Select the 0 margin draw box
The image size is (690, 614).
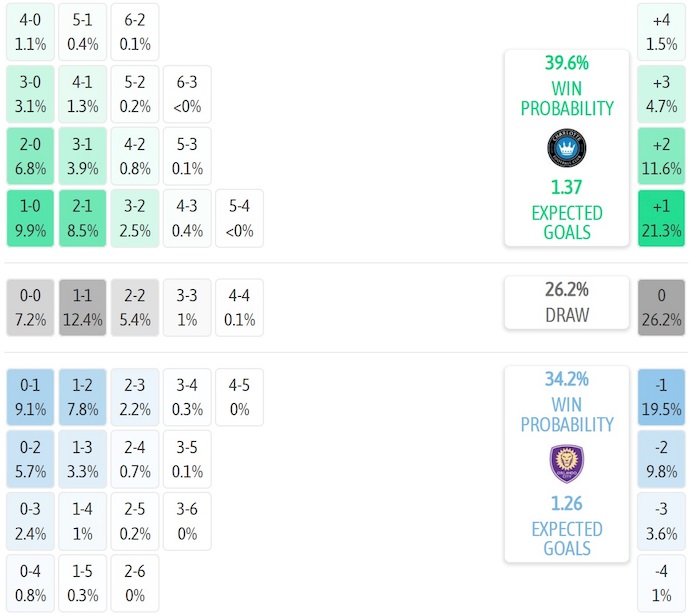661,308
